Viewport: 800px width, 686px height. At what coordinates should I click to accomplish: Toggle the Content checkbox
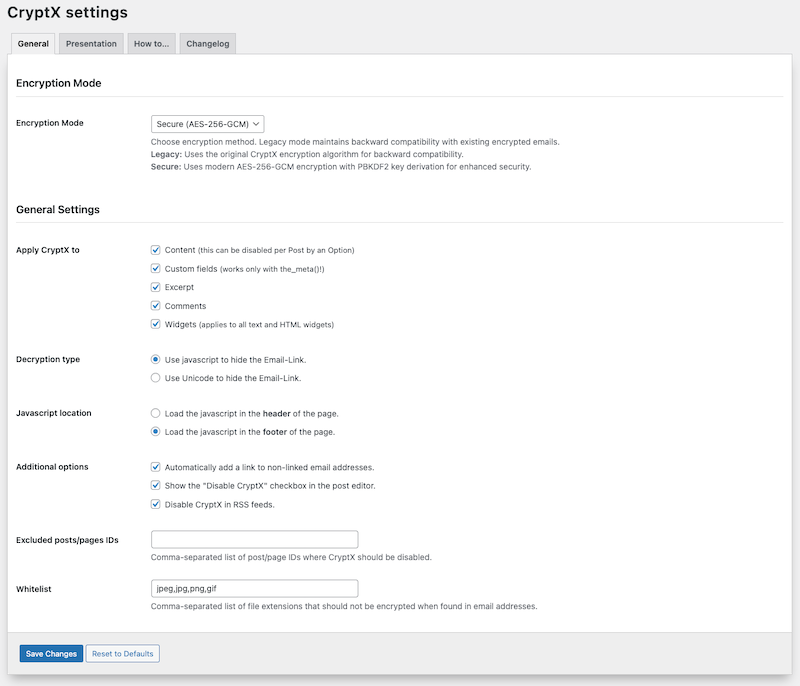(156, 250)
